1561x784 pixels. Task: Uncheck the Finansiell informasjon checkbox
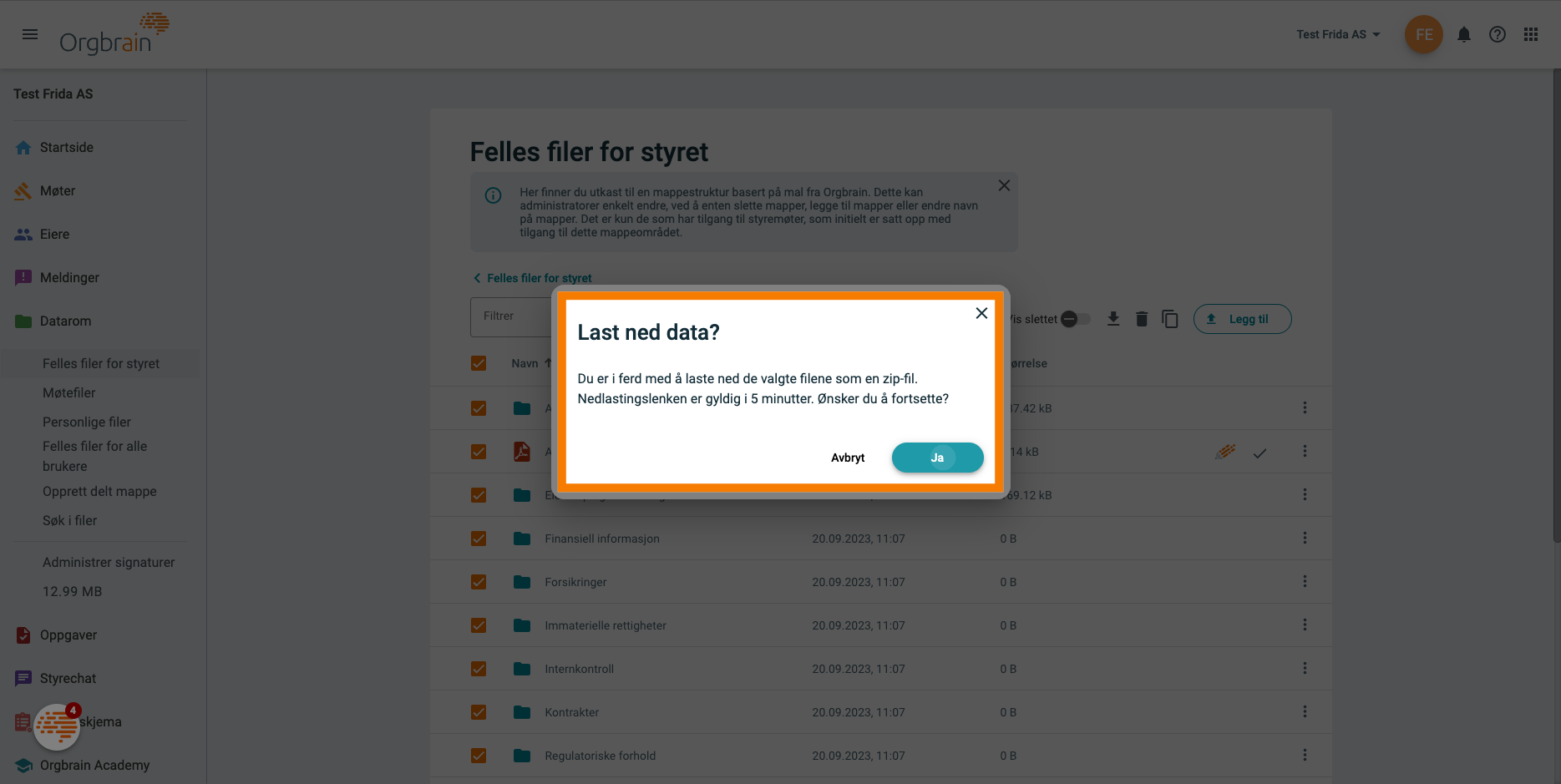(479, 539)
